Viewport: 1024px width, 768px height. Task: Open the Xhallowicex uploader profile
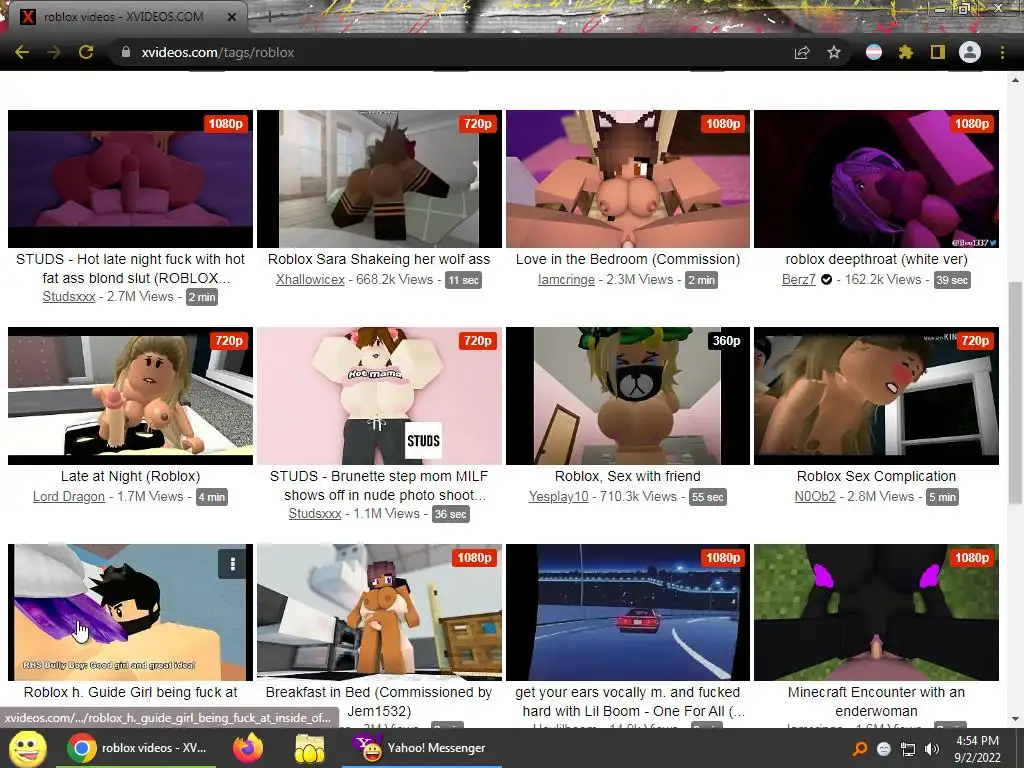tap(310, 280)
